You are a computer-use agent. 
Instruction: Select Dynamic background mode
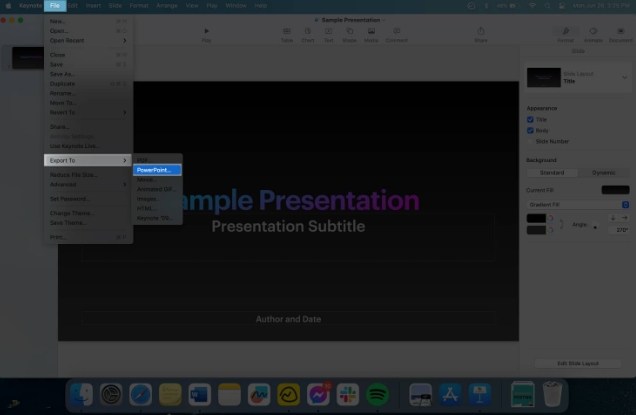604,173
